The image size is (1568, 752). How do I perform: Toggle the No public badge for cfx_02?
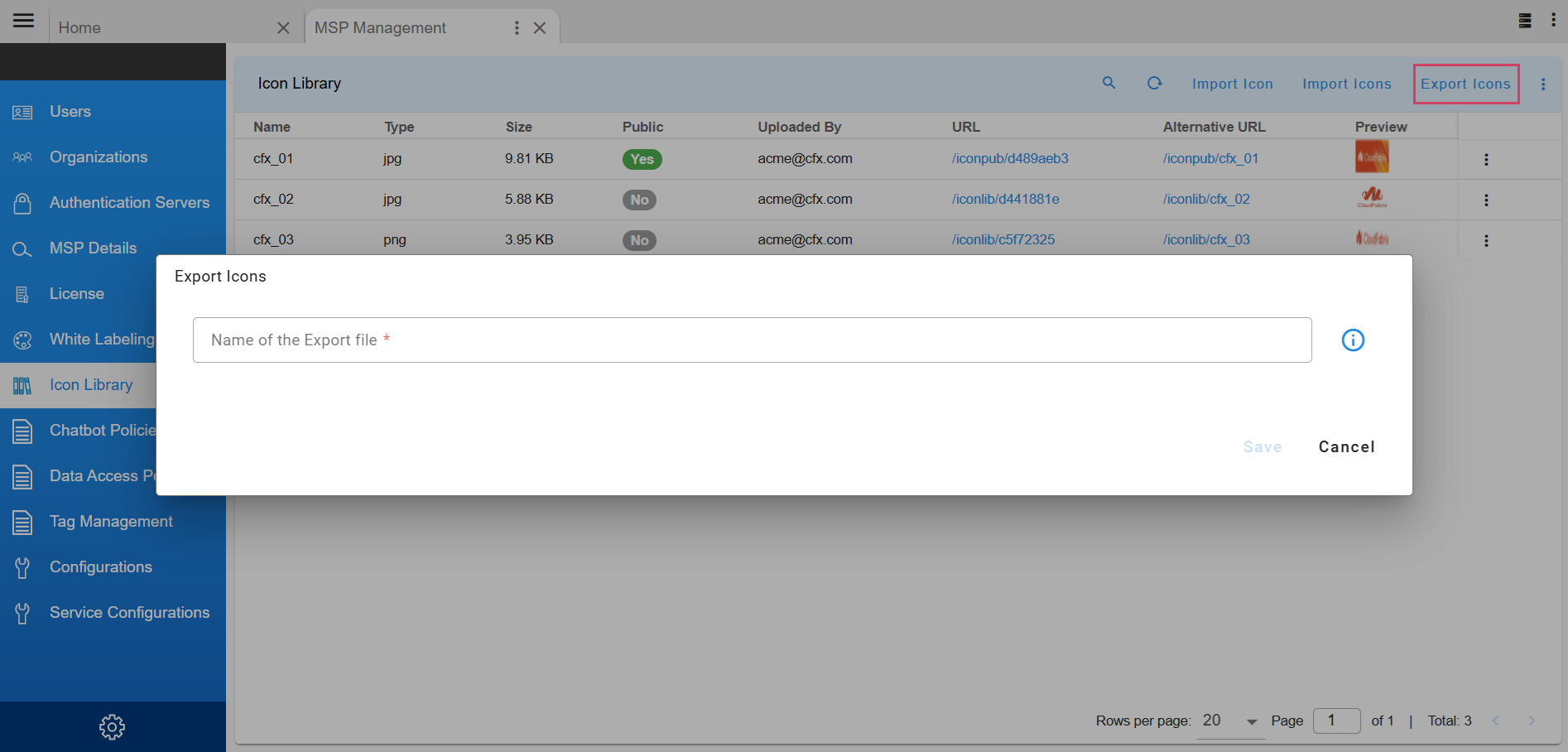pos(639,200)
